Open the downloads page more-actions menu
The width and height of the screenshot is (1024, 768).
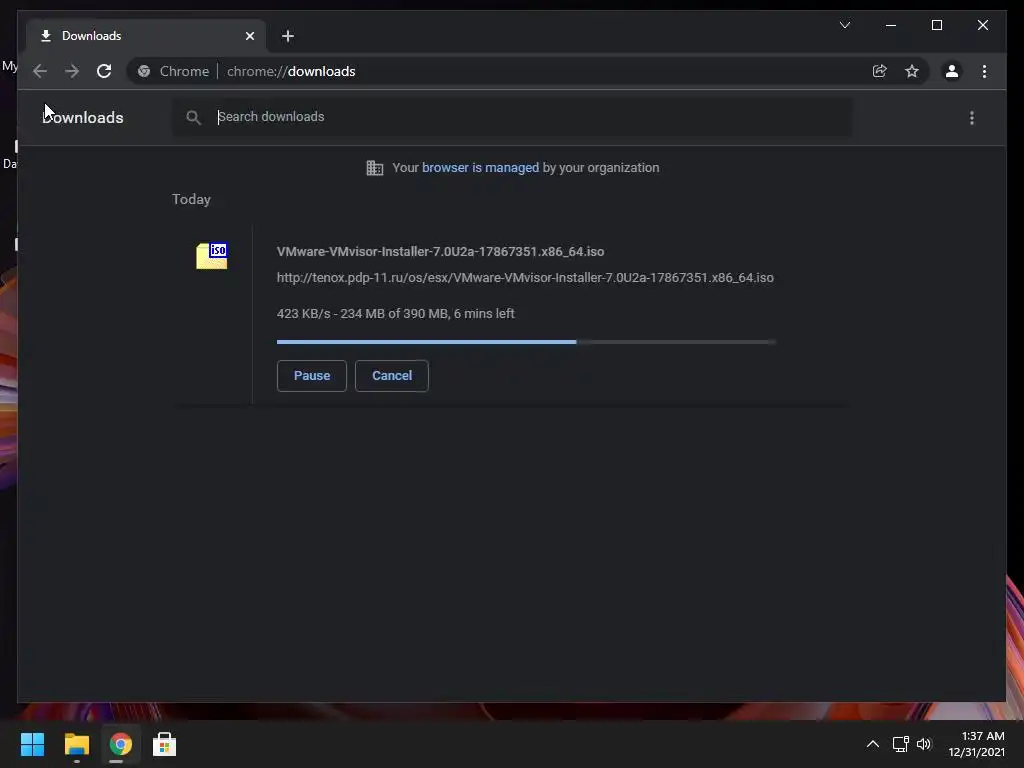pyautogui.click(x=972, y=118)
